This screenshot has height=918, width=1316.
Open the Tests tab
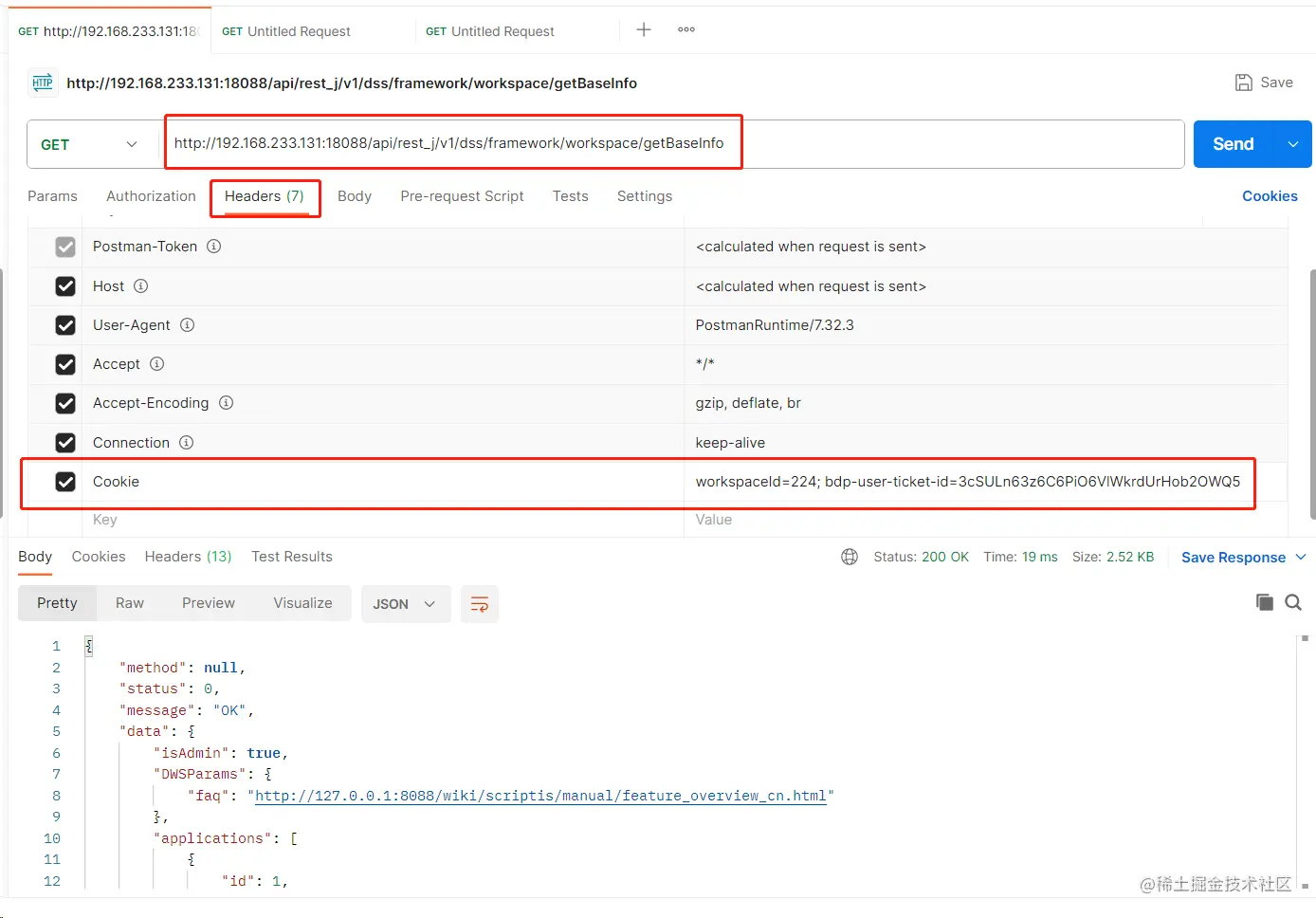pyautogui.click(x=571, y=196)
